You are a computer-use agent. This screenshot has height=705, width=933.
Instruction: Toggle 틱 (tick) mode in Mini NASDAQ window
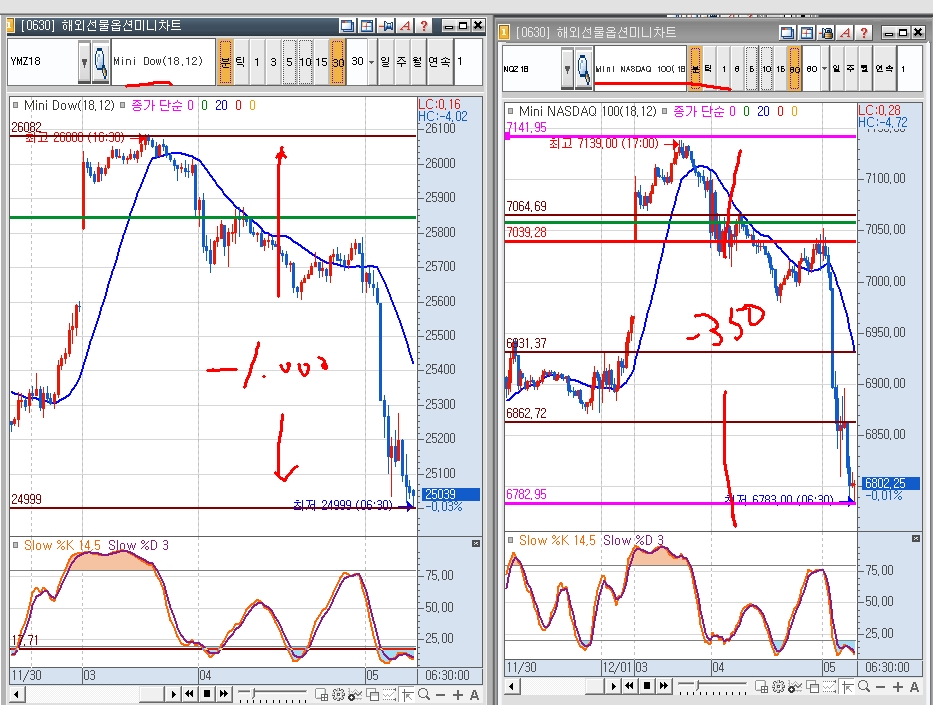click(709, 69)
